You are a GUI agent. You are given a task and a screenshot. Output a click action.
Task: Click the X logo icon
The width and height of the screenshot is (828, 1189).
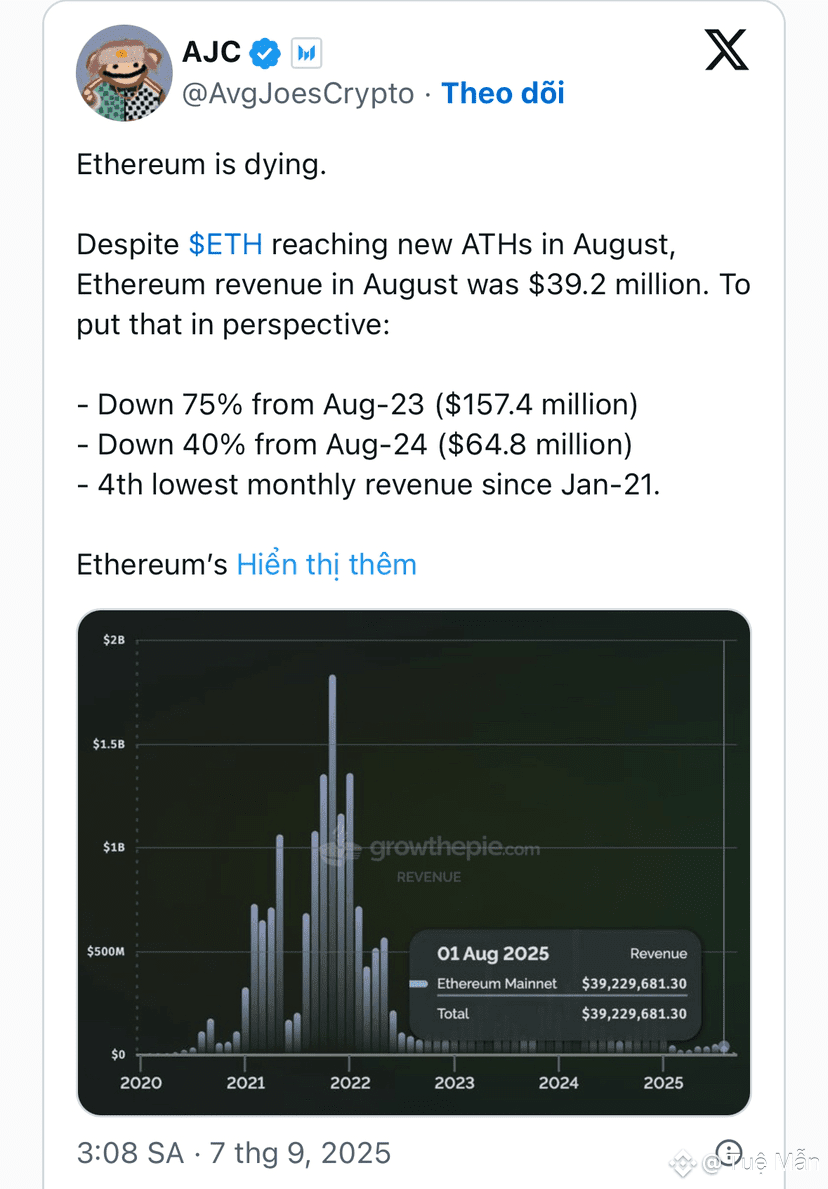point(726,50)
